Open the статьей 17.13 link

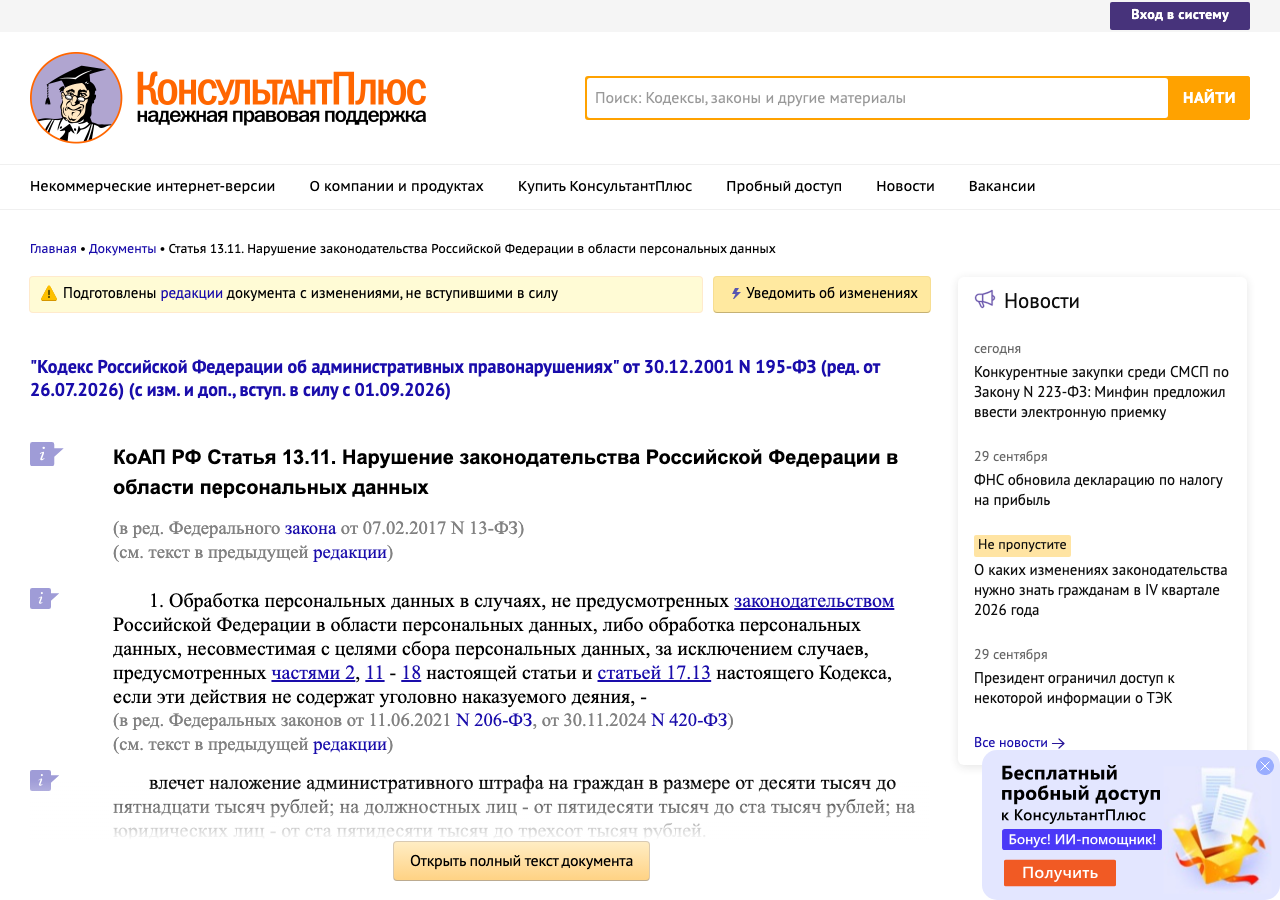point(654,673)
